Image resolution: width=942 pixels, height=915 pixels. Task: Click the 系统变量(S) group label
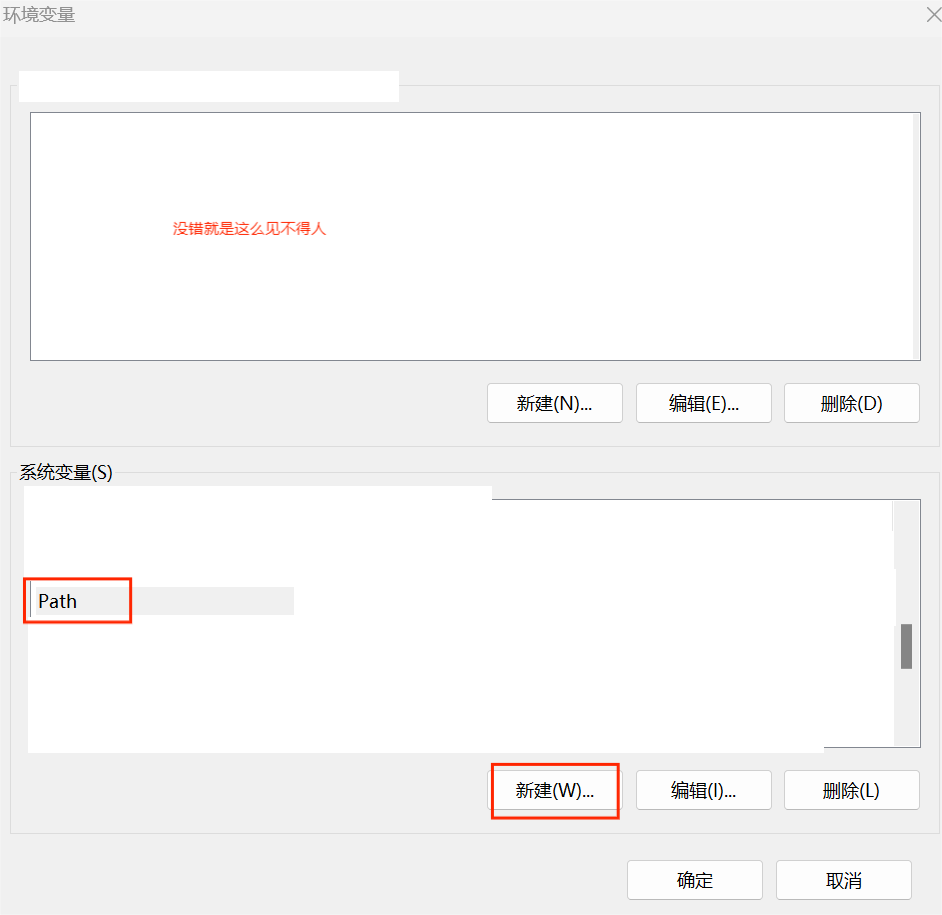point(66,473)
